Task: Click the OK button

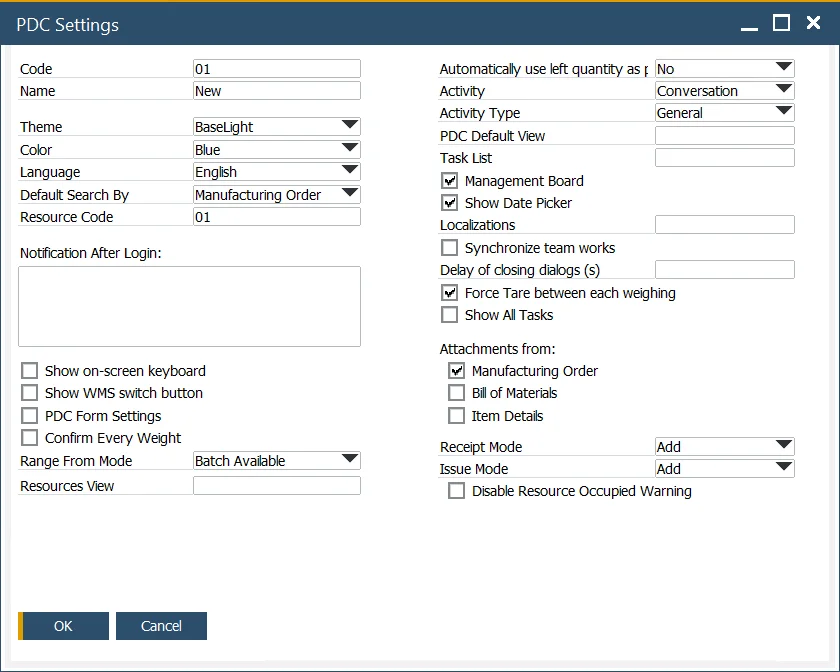Action: point(63,625)
